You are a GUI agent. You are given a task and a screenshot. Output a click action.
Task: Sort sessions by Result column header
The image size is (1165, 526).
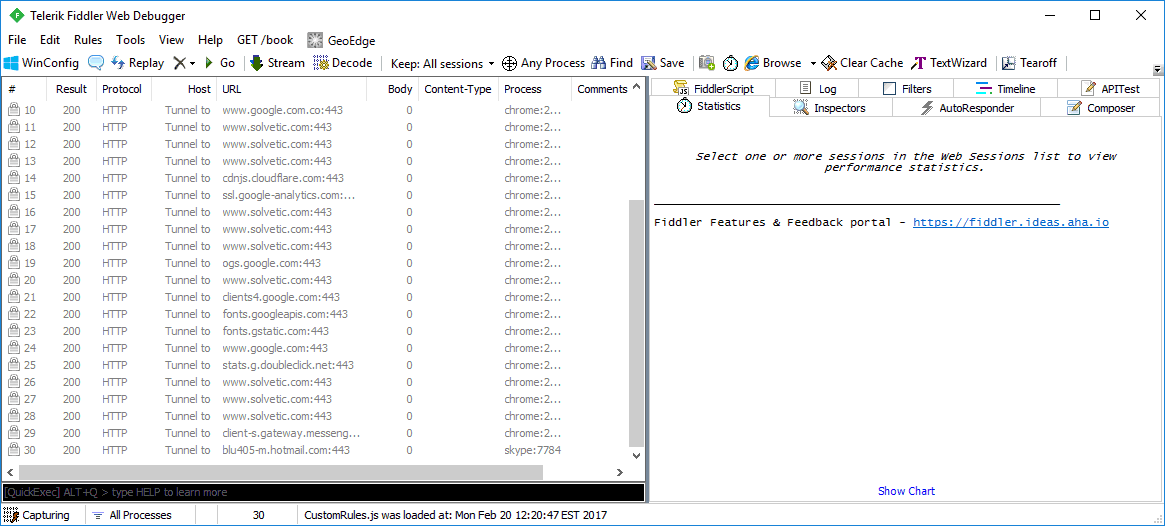pyautogui.click(x=71, y=89)
